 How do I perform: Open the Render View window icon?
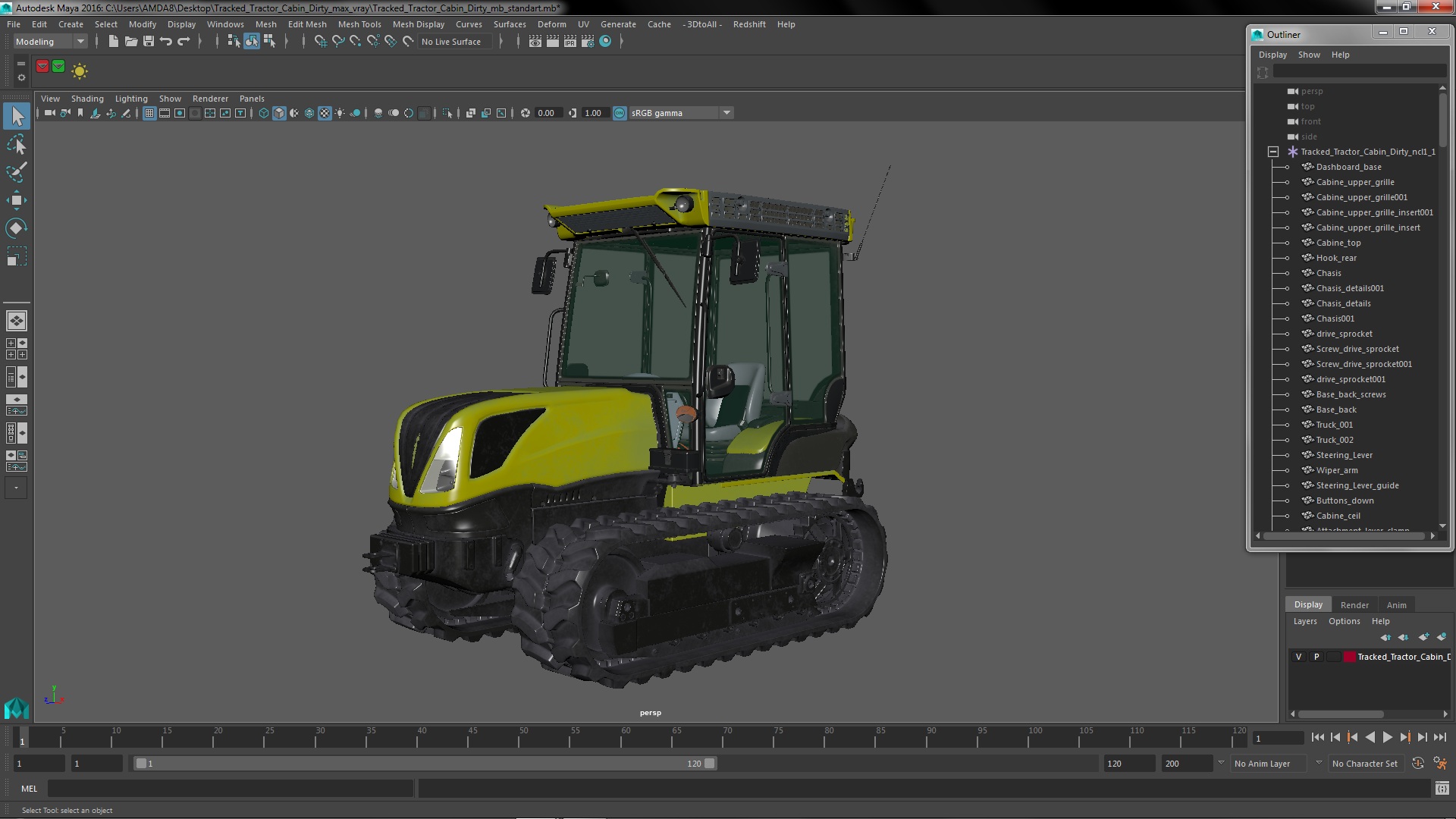(535, 41)
